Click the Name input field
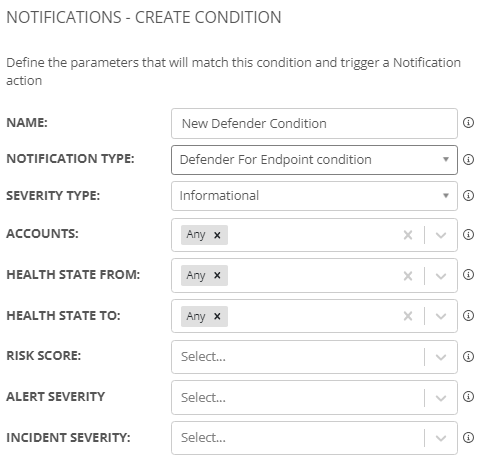This screenshot has width=481, height=462. click(314, 123)
